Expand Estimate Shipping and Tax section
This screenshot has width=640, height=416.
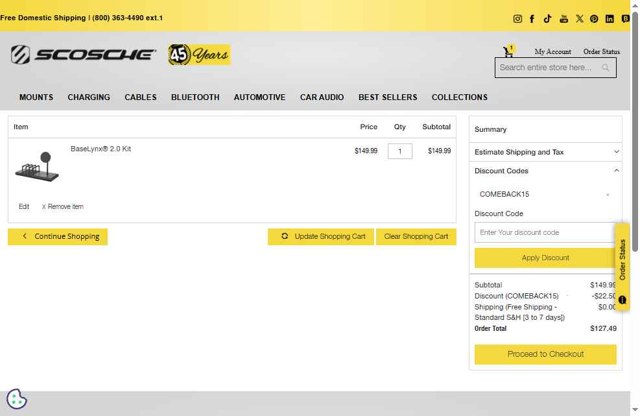[546, 152]
